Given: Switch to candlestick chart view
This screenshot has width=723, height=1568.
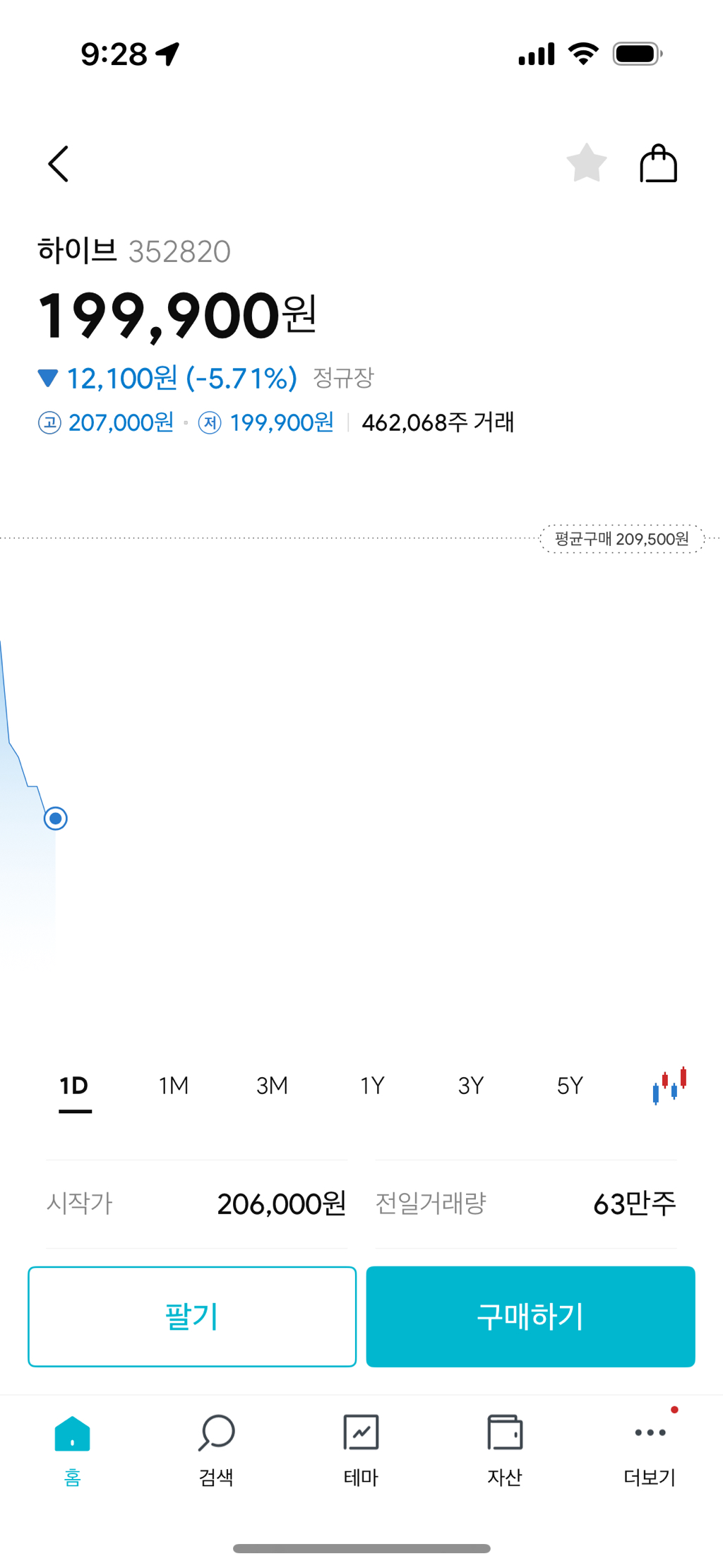Looking at the screenshot, I should (x=669, y=1085).
